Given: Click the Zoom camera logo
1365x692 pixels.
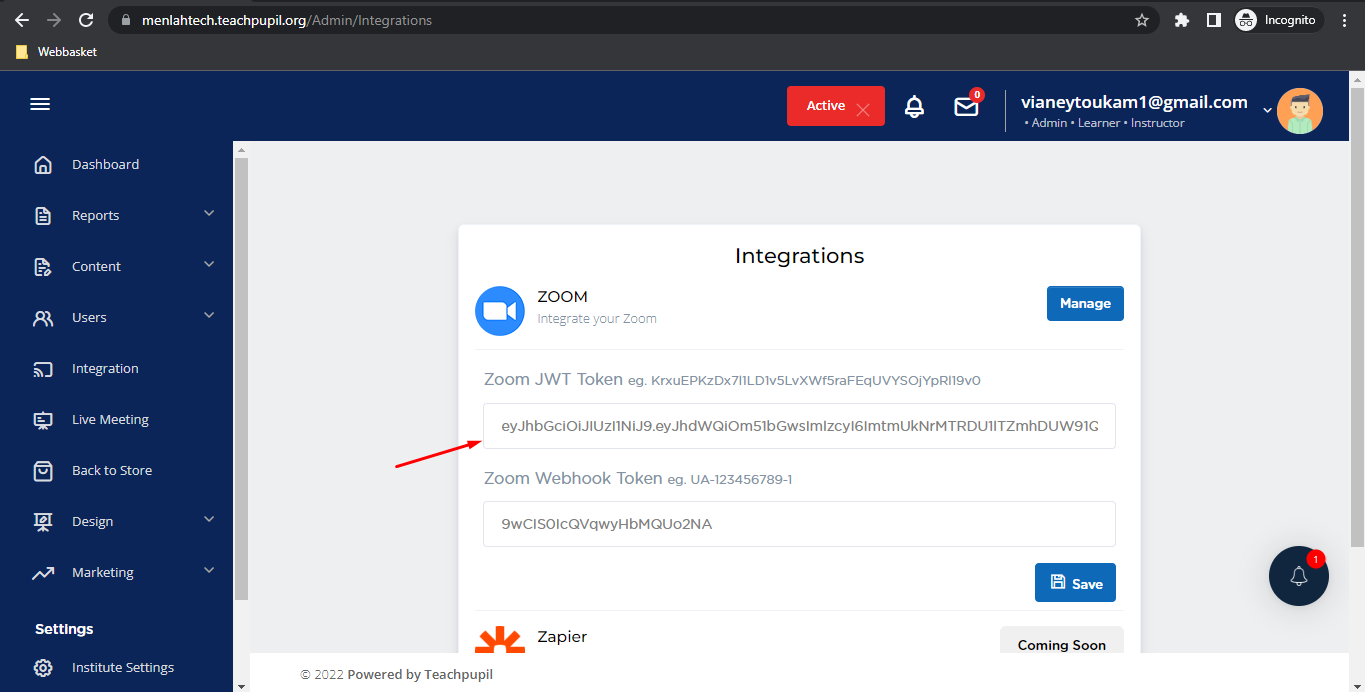Looking at the screenshot, I should [499, 310].
